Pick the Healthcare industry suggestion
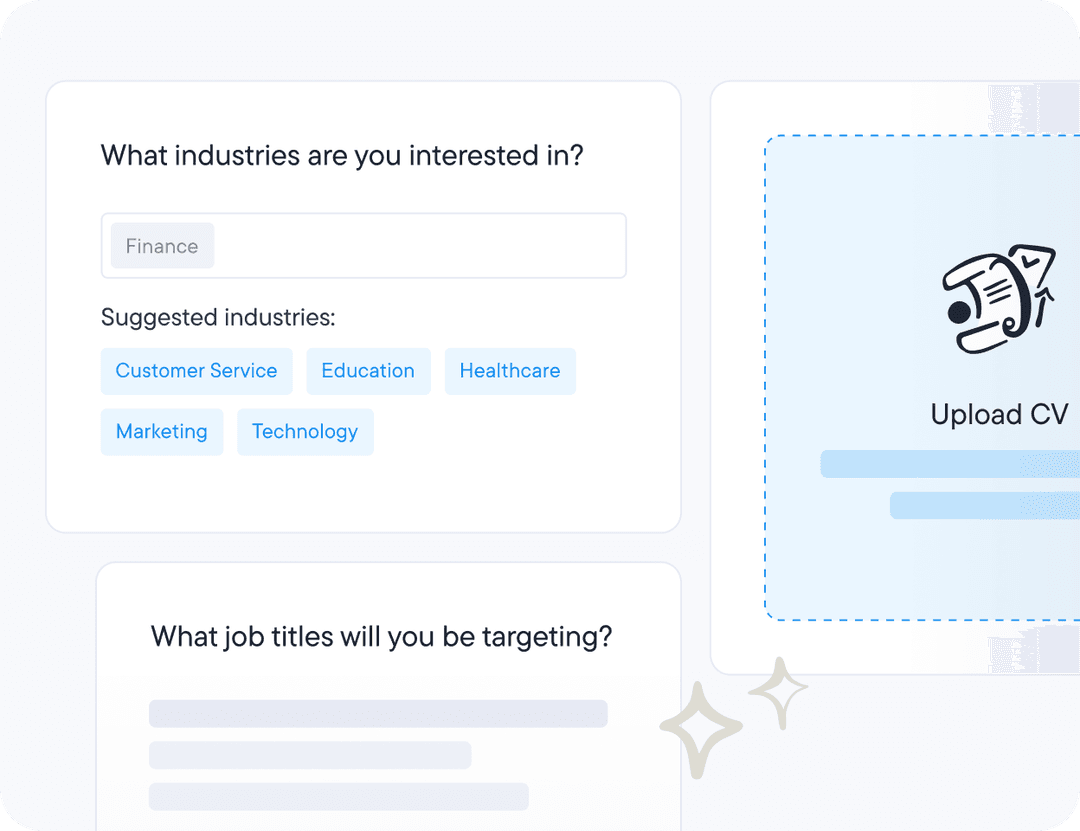This screenshot has width=1080, height=831. tap(510, 371)
